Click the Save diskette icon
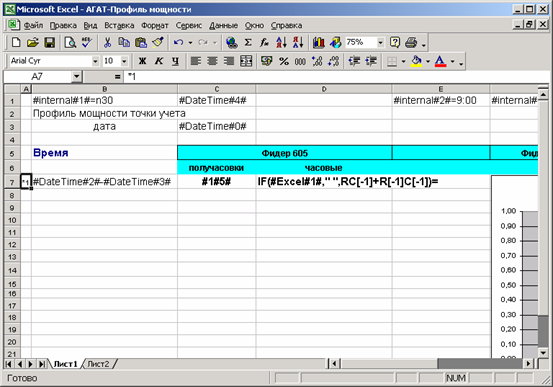Image resolution: width=553 pixels, height=387 pixels. [x=49, y=43]
